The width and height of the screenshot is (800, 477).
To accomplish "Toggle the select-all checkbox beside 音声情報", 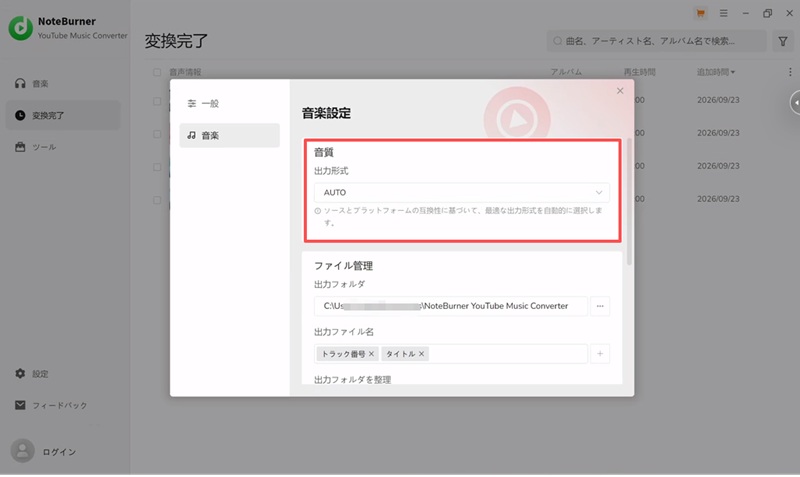I will [x=157, y=72].
